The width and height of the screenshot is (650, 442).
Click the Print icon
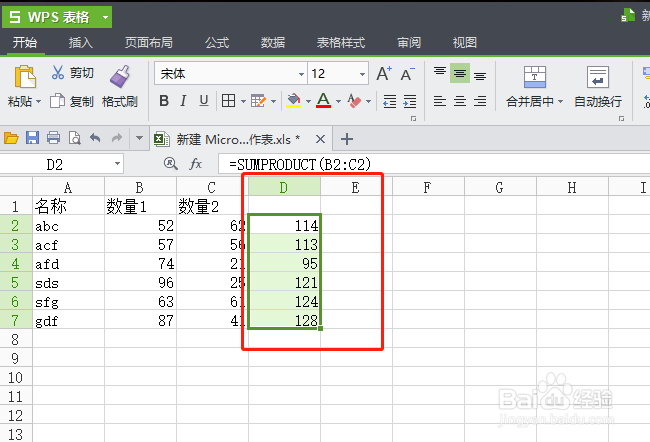[53, 138]
